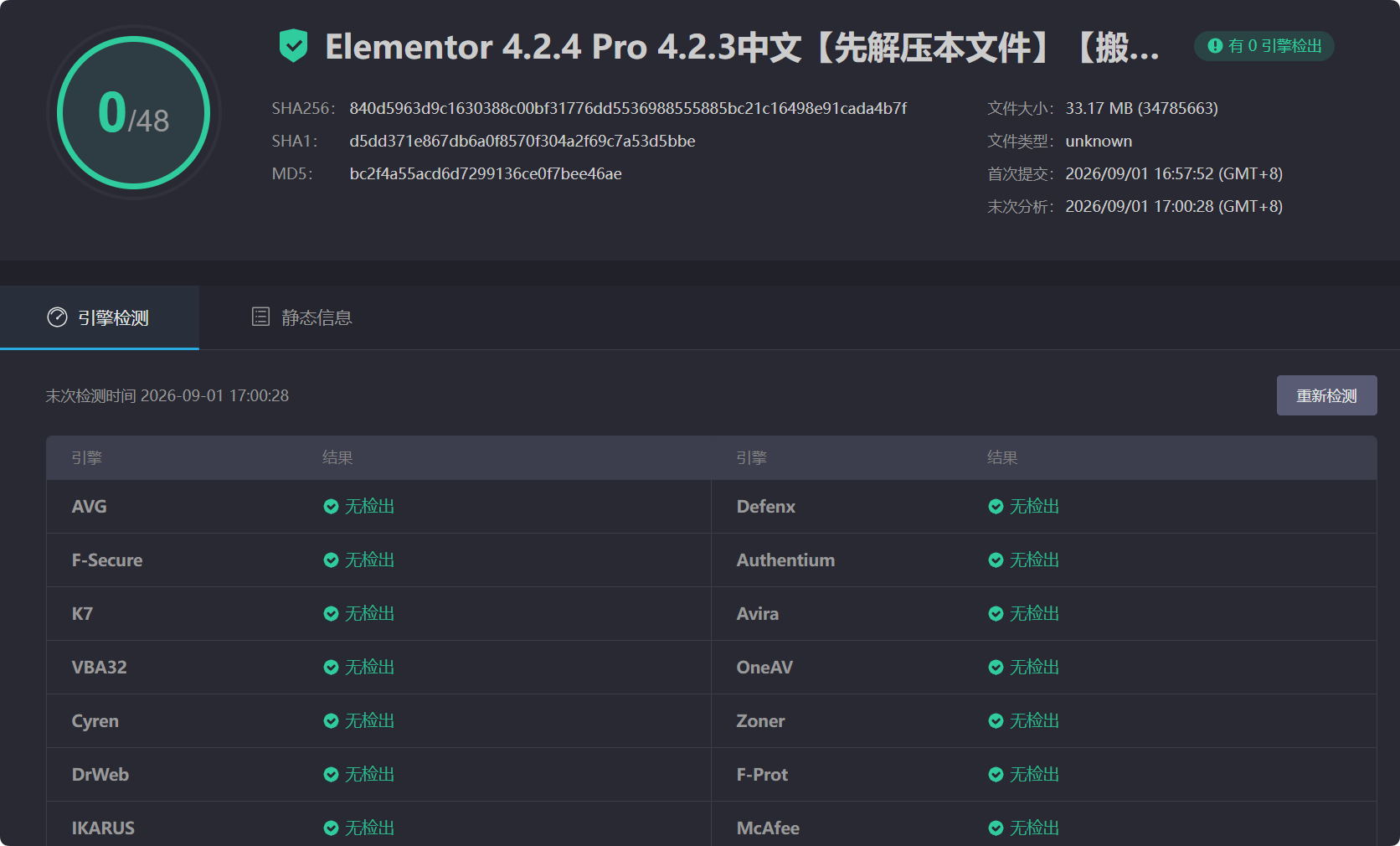
Task: Click the VBA32 engine name
Action: click(99, 668)
